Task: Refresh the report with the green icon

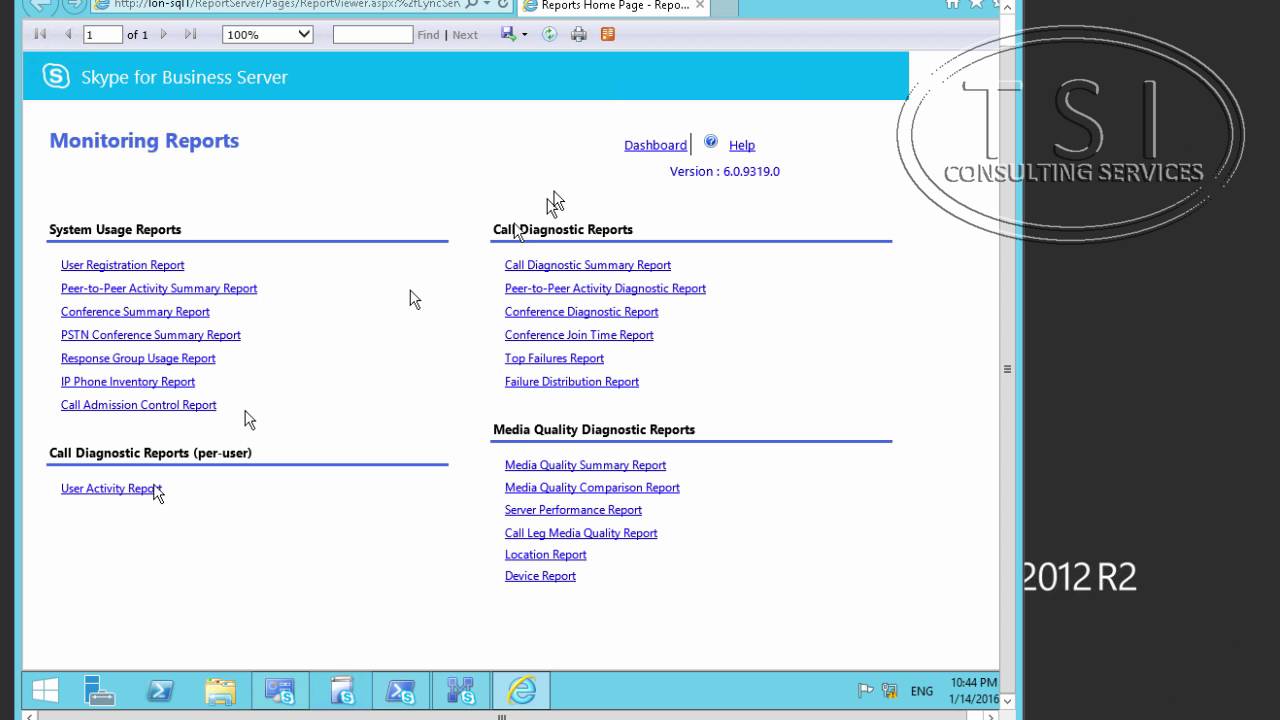Action: (549, 34)
